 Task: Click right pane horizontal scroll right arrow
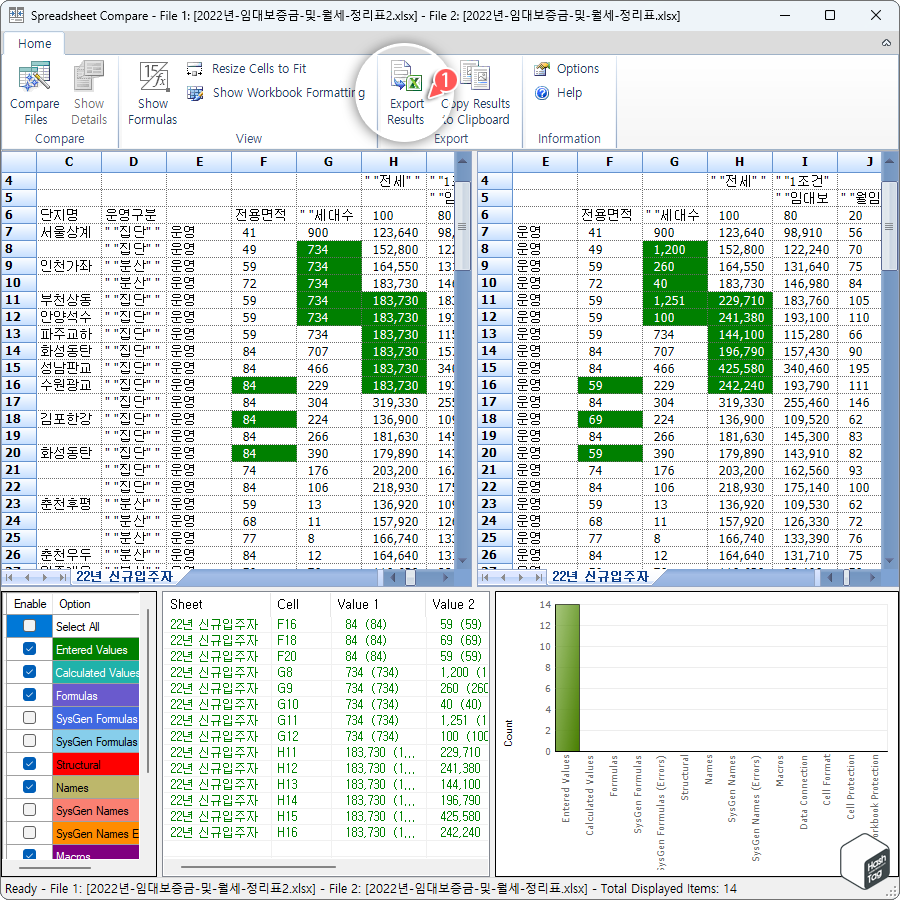[x=872, y=577]
